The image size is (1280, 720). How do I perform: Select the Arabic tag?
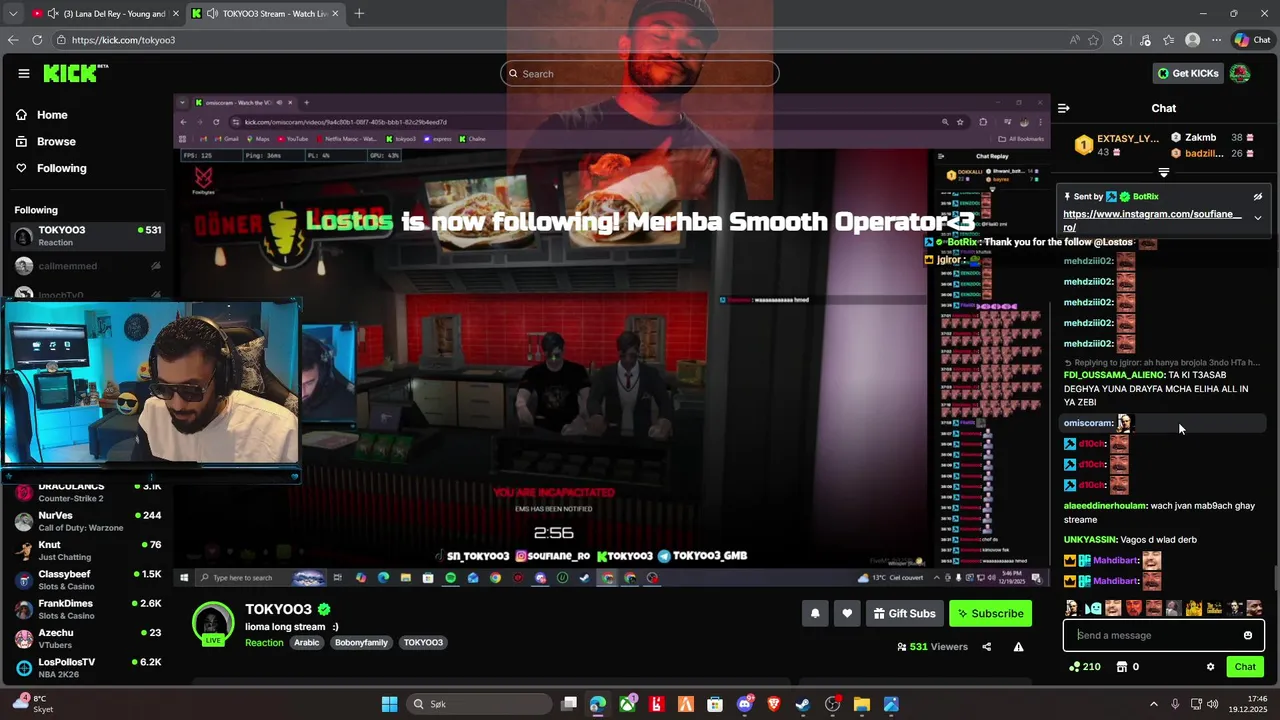pyautogui.click(x=307, y=642)
